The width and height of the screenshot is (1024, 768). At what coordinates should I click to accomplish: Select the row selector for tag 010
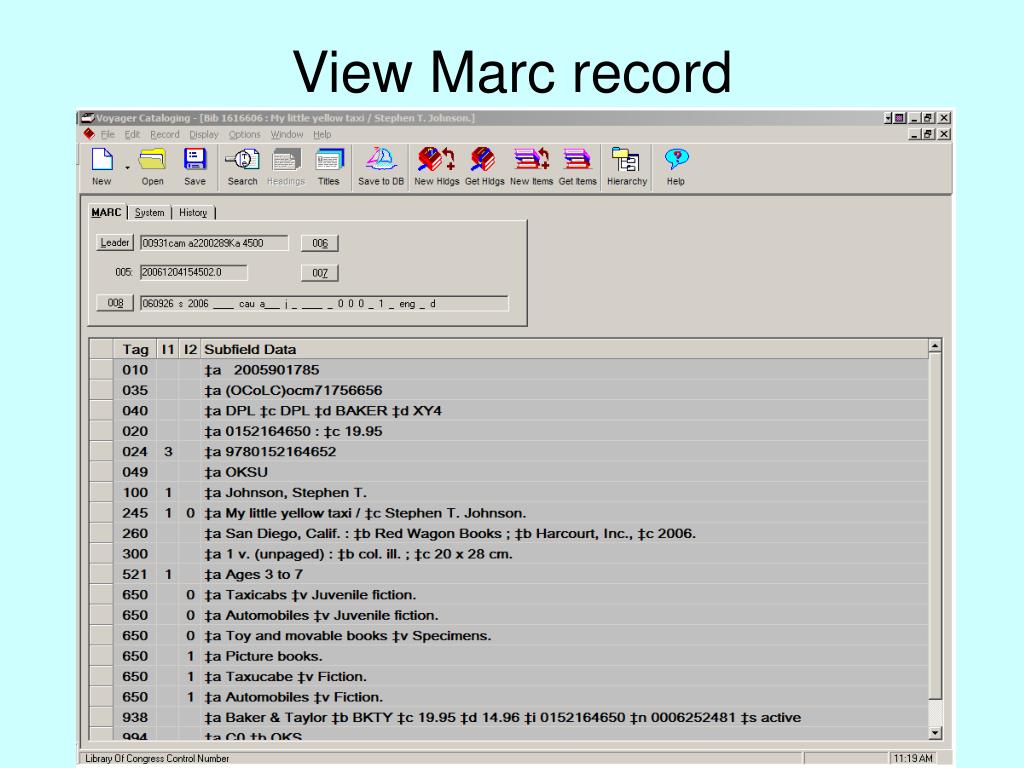pos(101,370)
